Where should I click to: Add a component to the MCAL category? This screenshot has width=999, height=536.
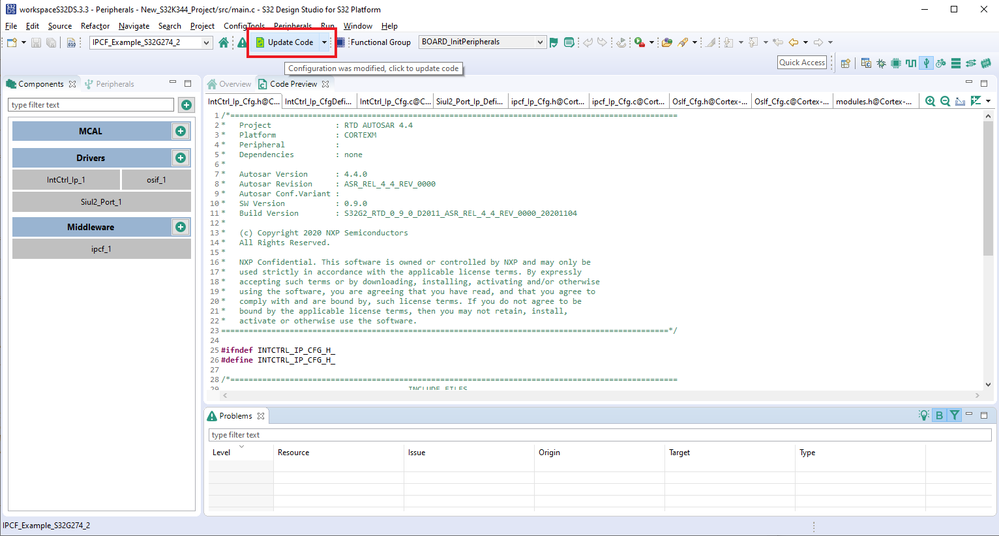click(180, 131)
